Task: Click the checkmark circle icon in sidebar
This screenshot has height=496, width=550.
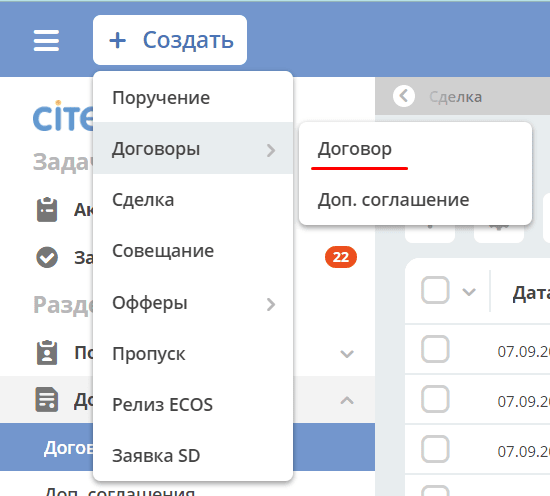Action: coord(47,257)
